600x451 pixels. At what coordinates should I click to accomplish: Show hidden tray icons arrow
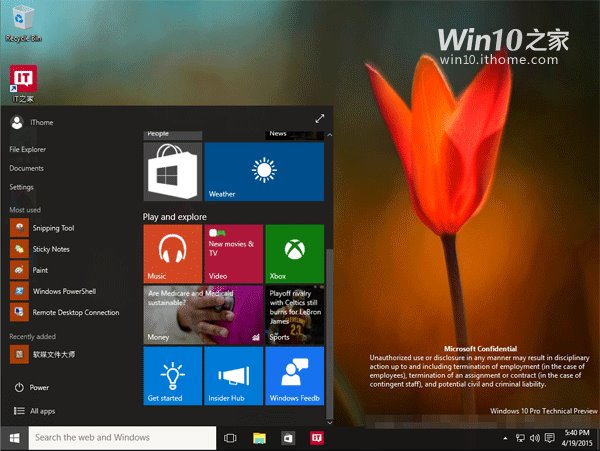point(505,438)
